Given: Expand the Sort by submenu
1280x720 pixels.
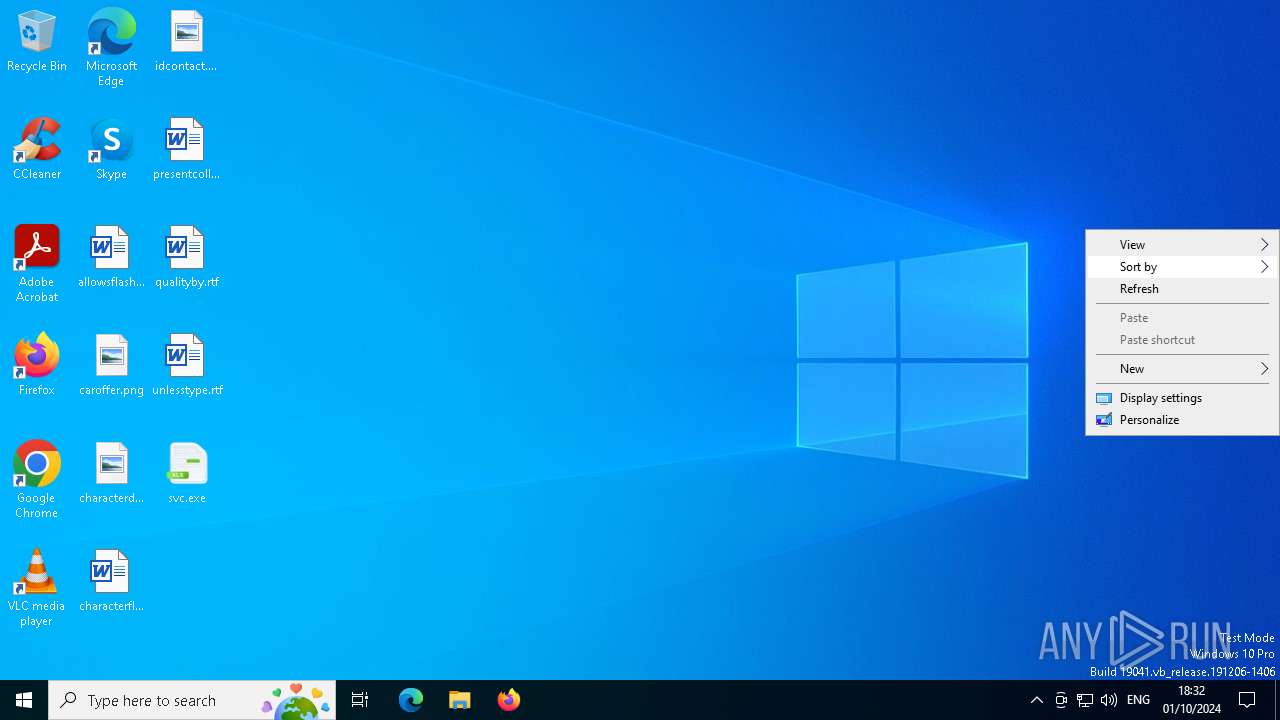Looking at the screenshot, I should pyautogui.click(x=1182, y=267).
